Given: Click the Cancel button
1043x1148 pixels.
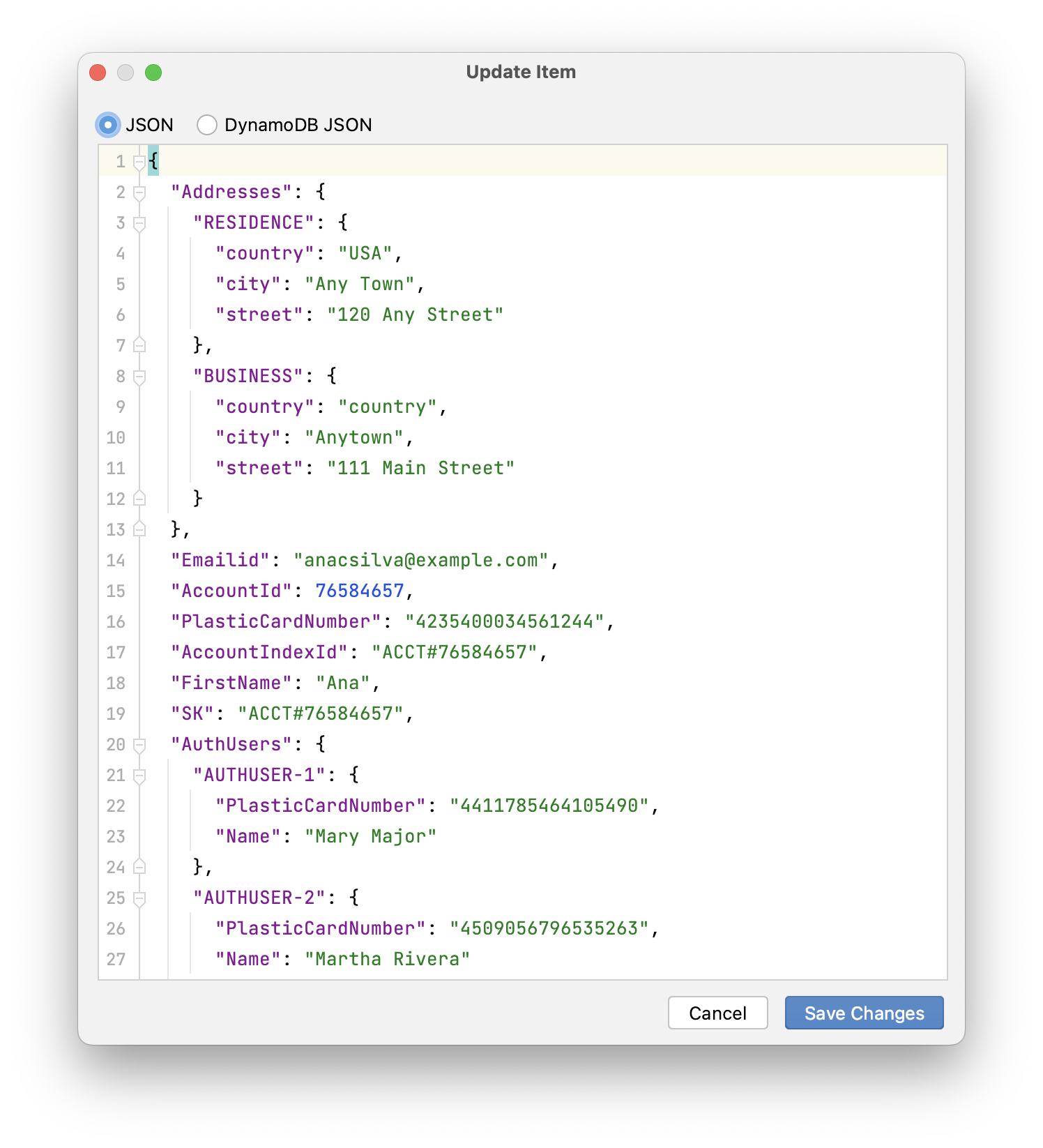Looking at the screenshot, I should [x=717, y=1013].
